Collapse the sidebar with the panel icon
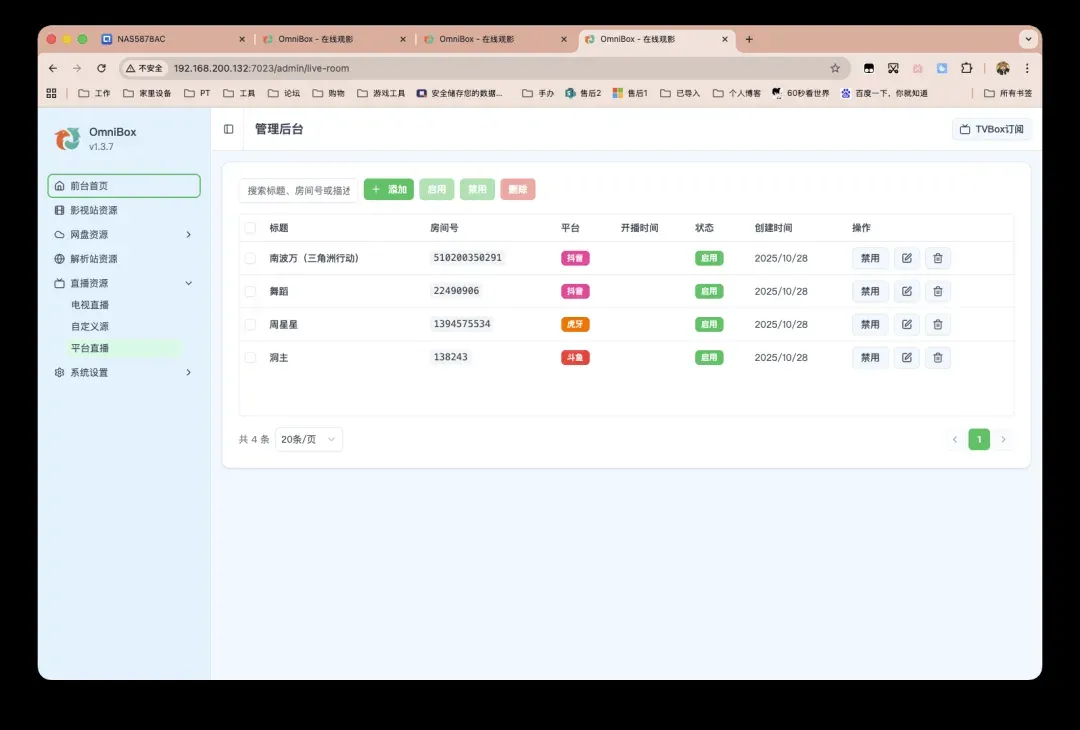 [x=229, y=129]
